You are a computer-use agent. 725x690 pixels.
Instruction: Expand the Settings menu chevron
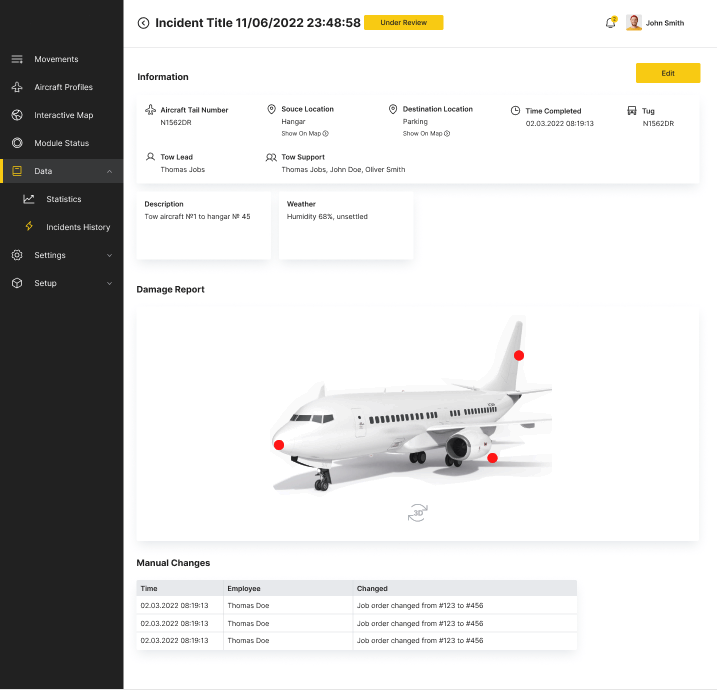click(109, 255)
